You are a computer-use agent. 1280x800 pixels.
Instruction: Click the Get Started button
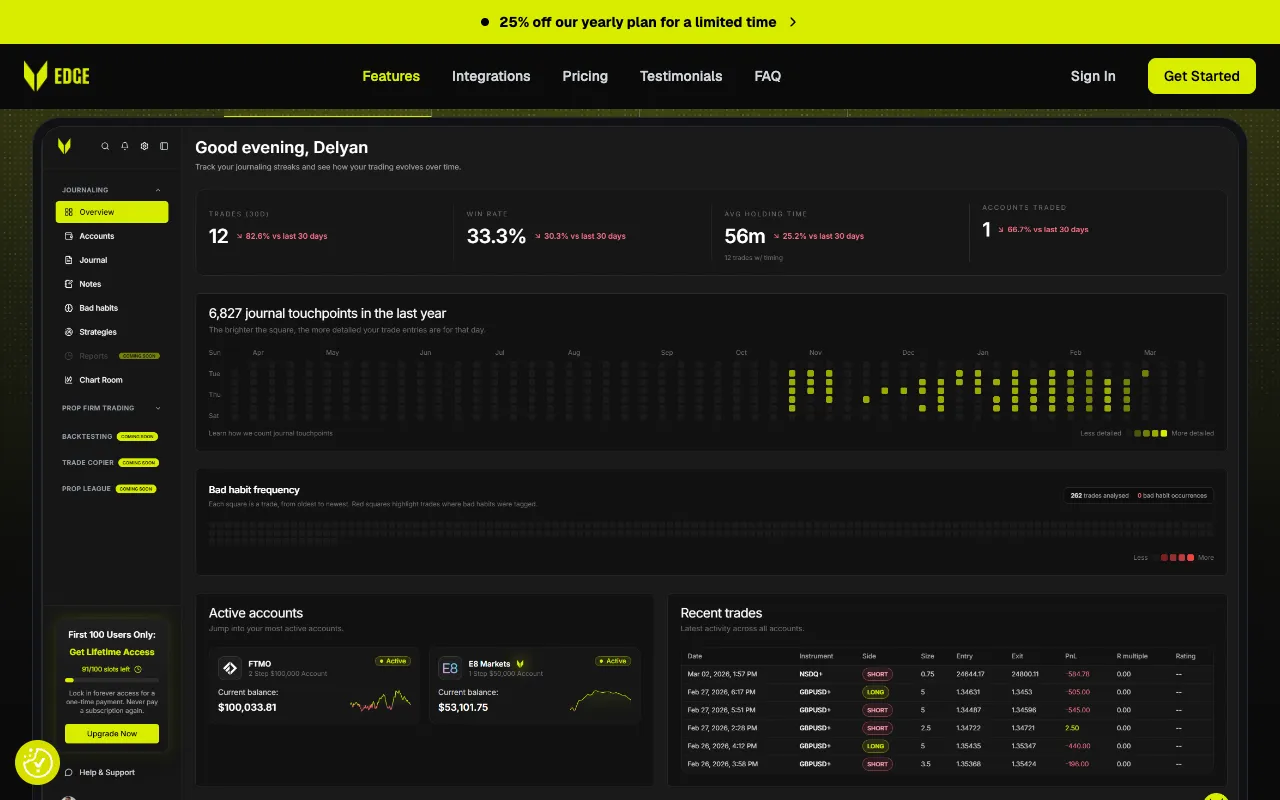click(1202, 76)
